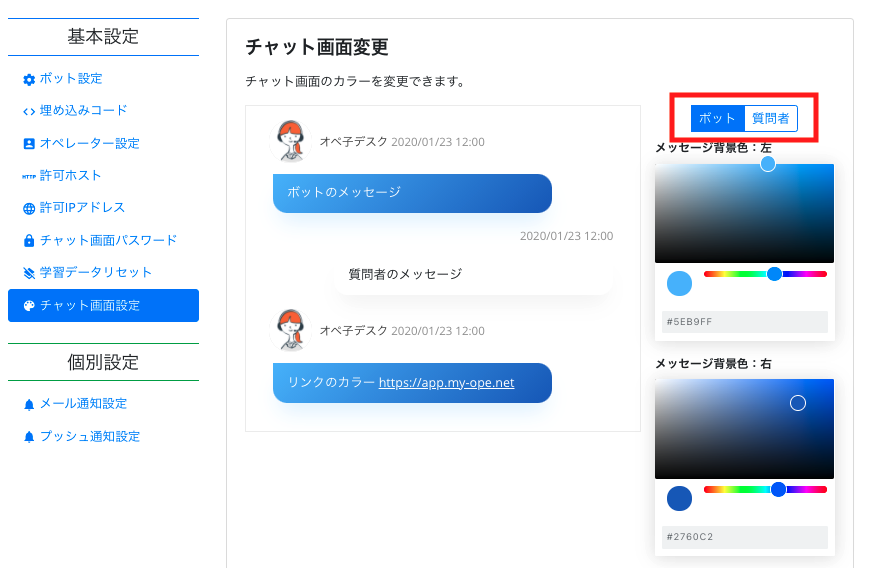Click the ボットのメッセージ chat bubble

point(412,193)
